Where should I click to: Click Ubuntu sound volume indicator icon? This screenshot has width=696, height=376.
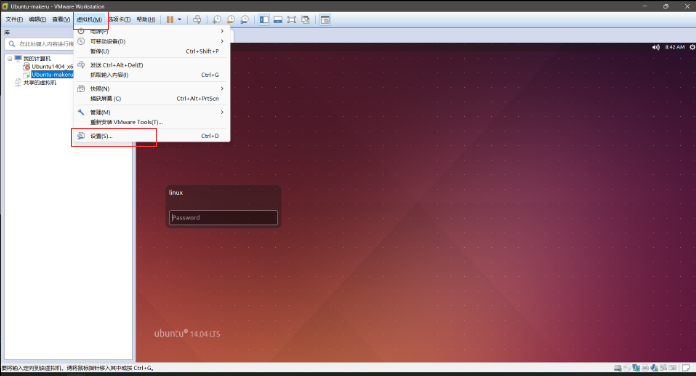[656, 47]
